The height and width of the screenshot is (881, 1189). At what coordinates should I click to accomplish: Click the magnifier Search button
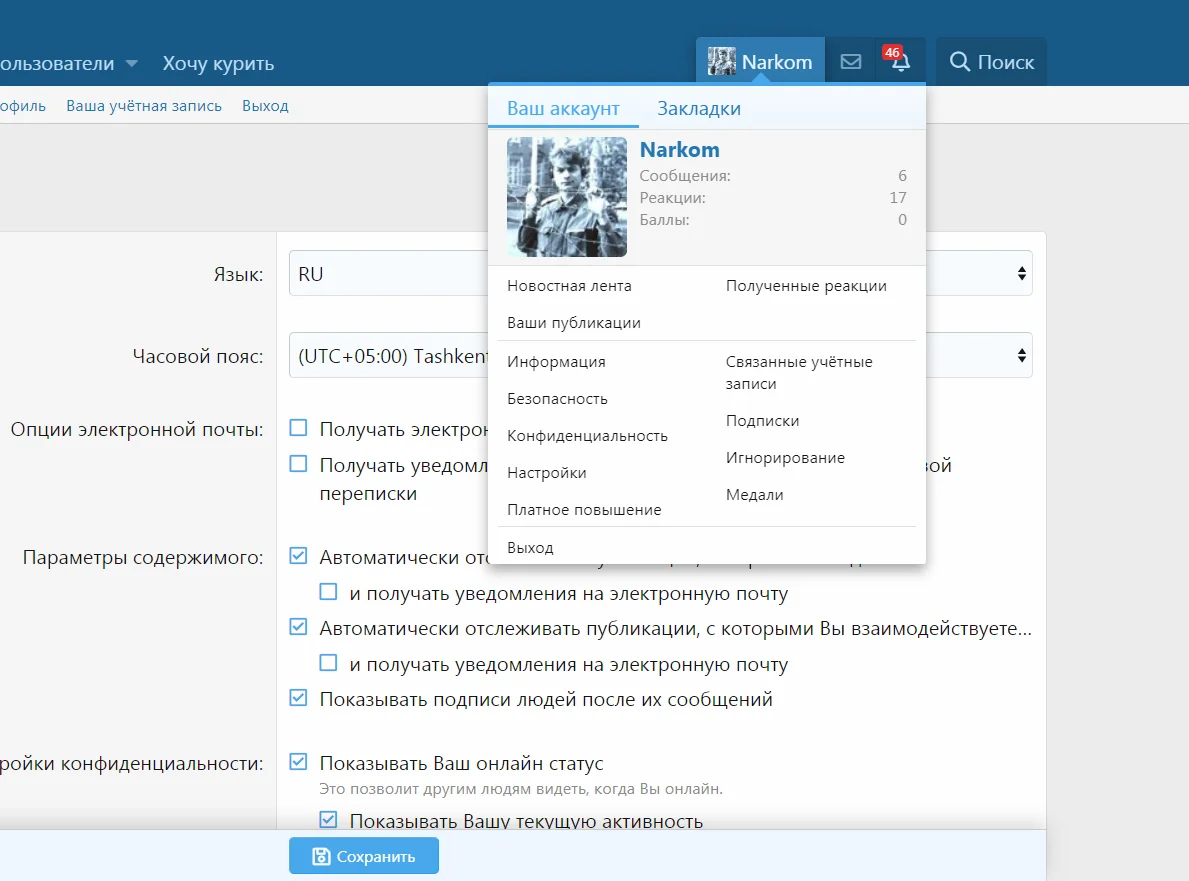coord(960,62)
